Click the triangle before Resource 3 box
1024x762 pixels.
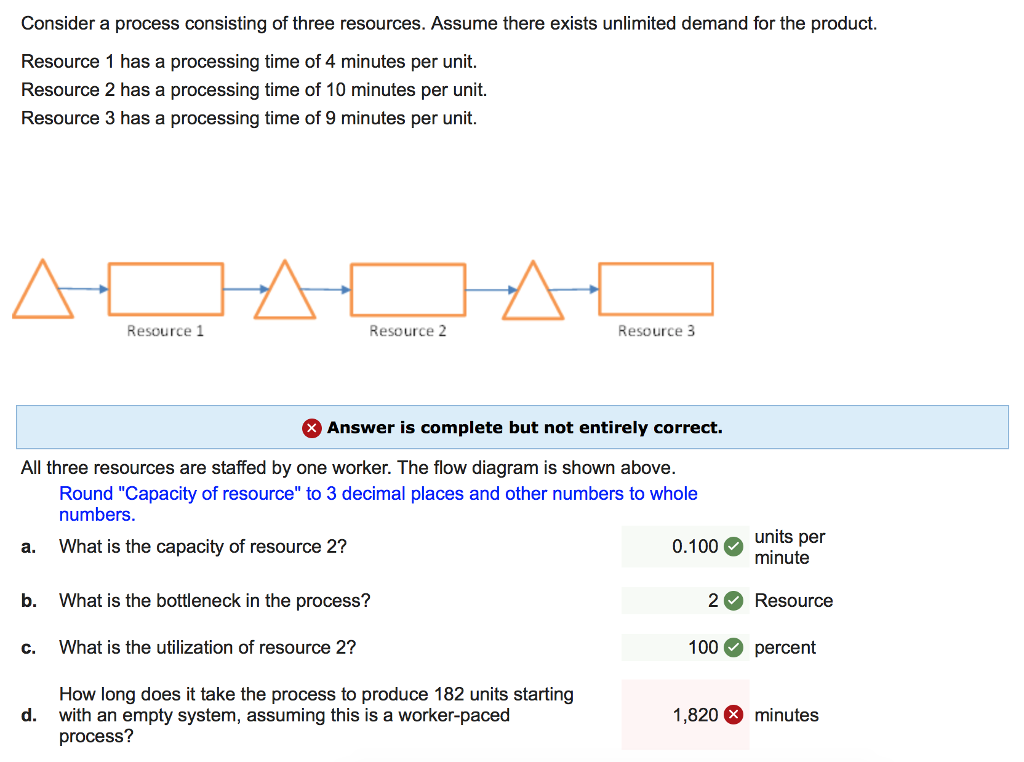[x=533, y=290]
